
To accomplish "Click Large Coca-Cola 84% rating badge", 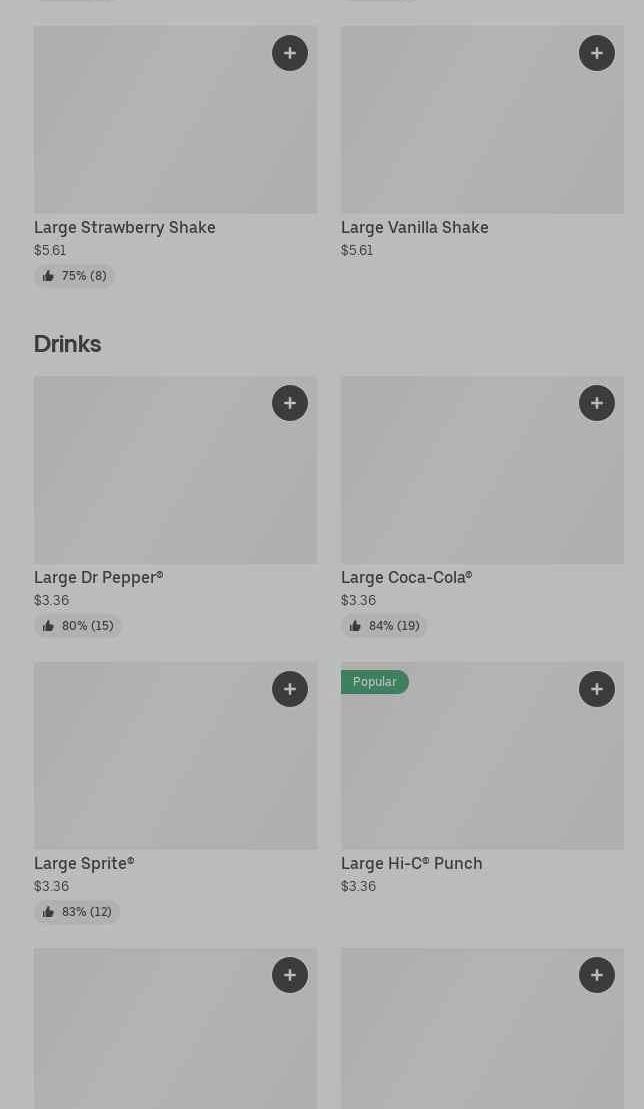I will coord(385,626).
